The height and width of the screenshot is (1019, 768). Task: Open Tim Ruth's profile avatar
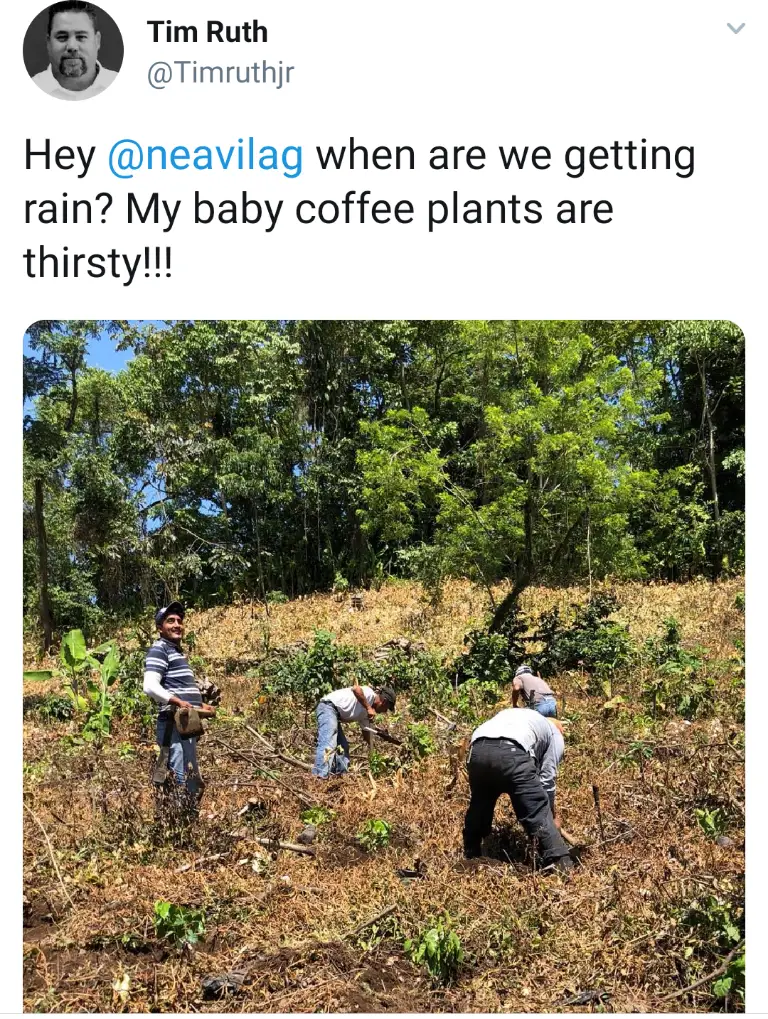coord(73,50)
